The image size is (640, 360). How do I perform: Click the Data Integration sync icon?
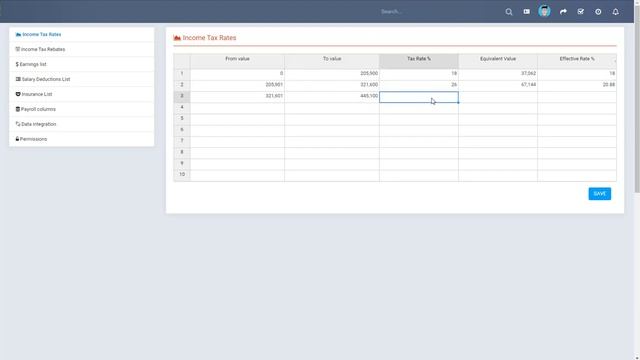tap(18, 124)
